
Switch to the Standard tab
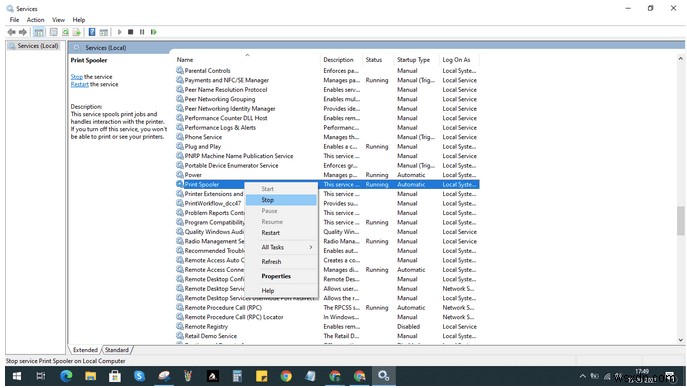tap(117, 350)
